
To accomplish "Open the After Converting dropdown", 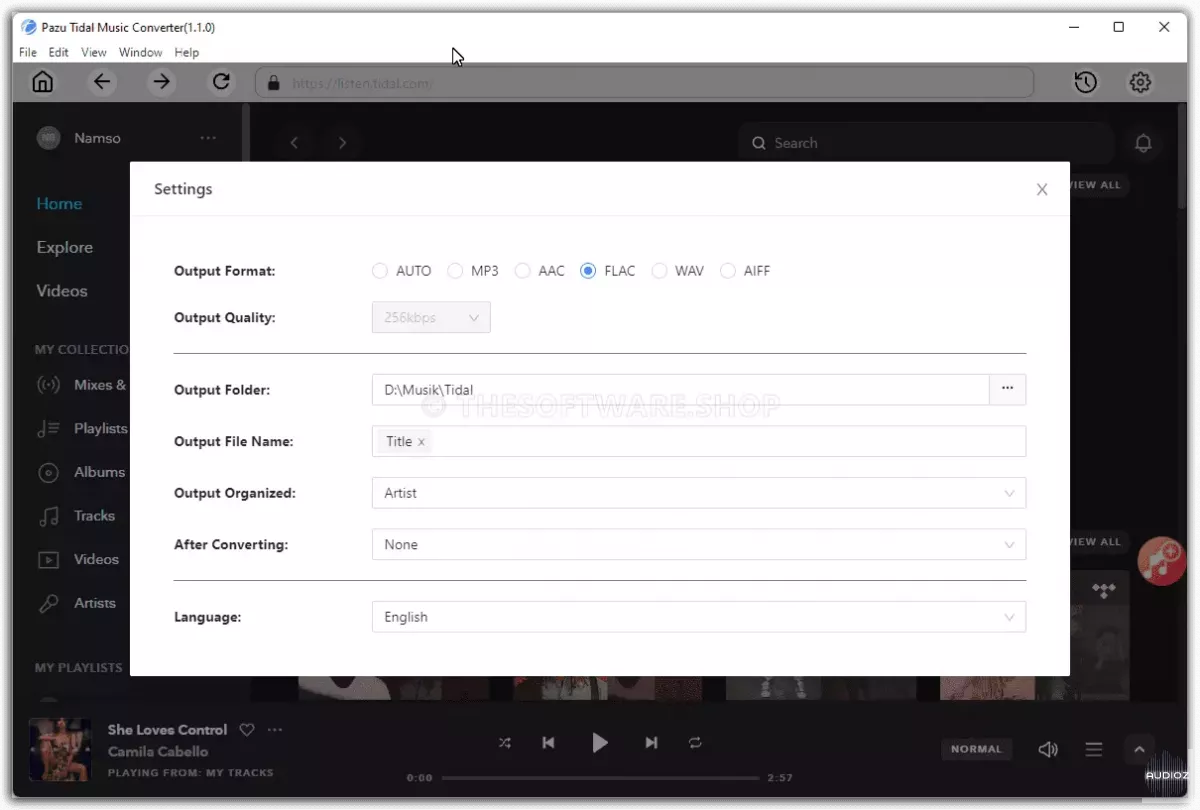I will click(x=699, y=545).
